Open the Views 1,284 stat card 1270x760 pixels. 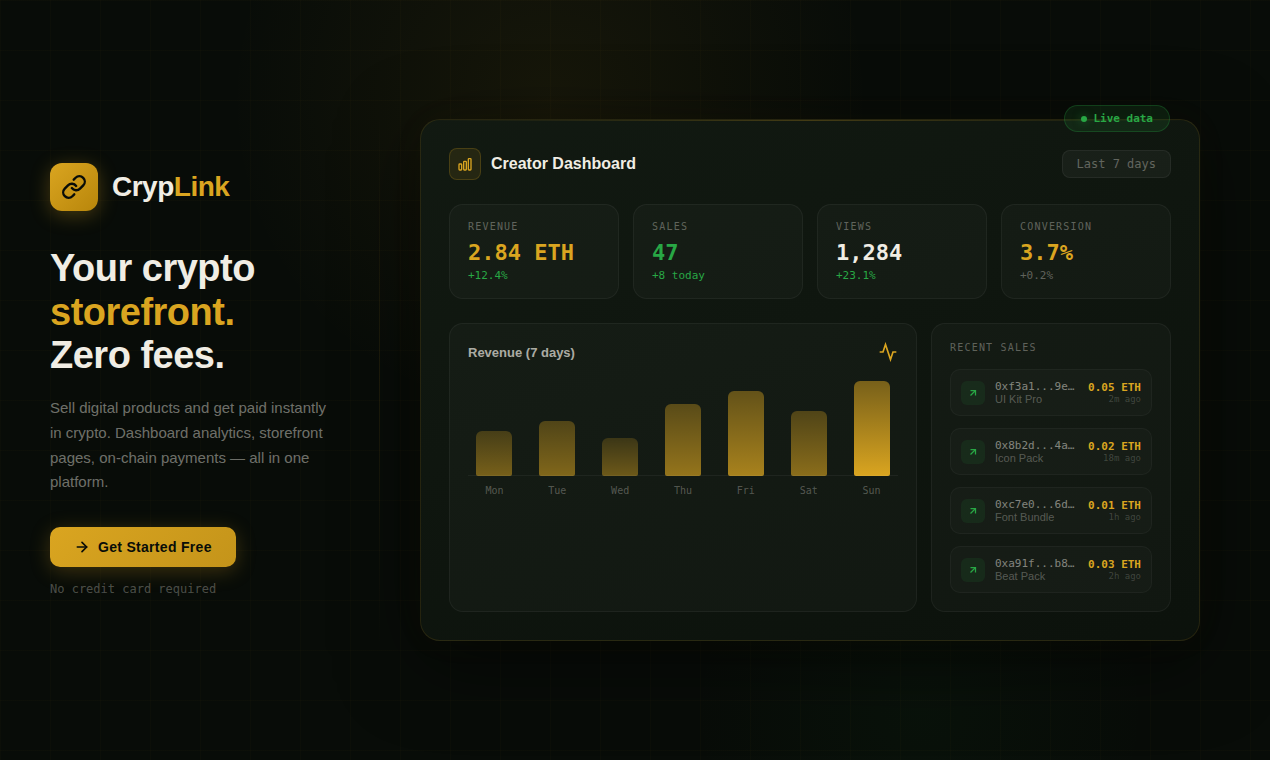point(902,252)
